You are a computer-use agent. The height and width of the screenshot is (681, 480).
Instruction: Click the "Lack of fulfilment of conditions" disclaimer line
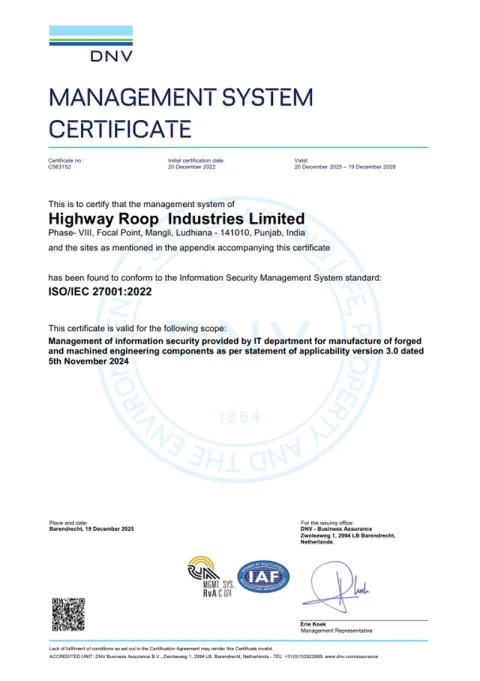(x=161, y=648)
